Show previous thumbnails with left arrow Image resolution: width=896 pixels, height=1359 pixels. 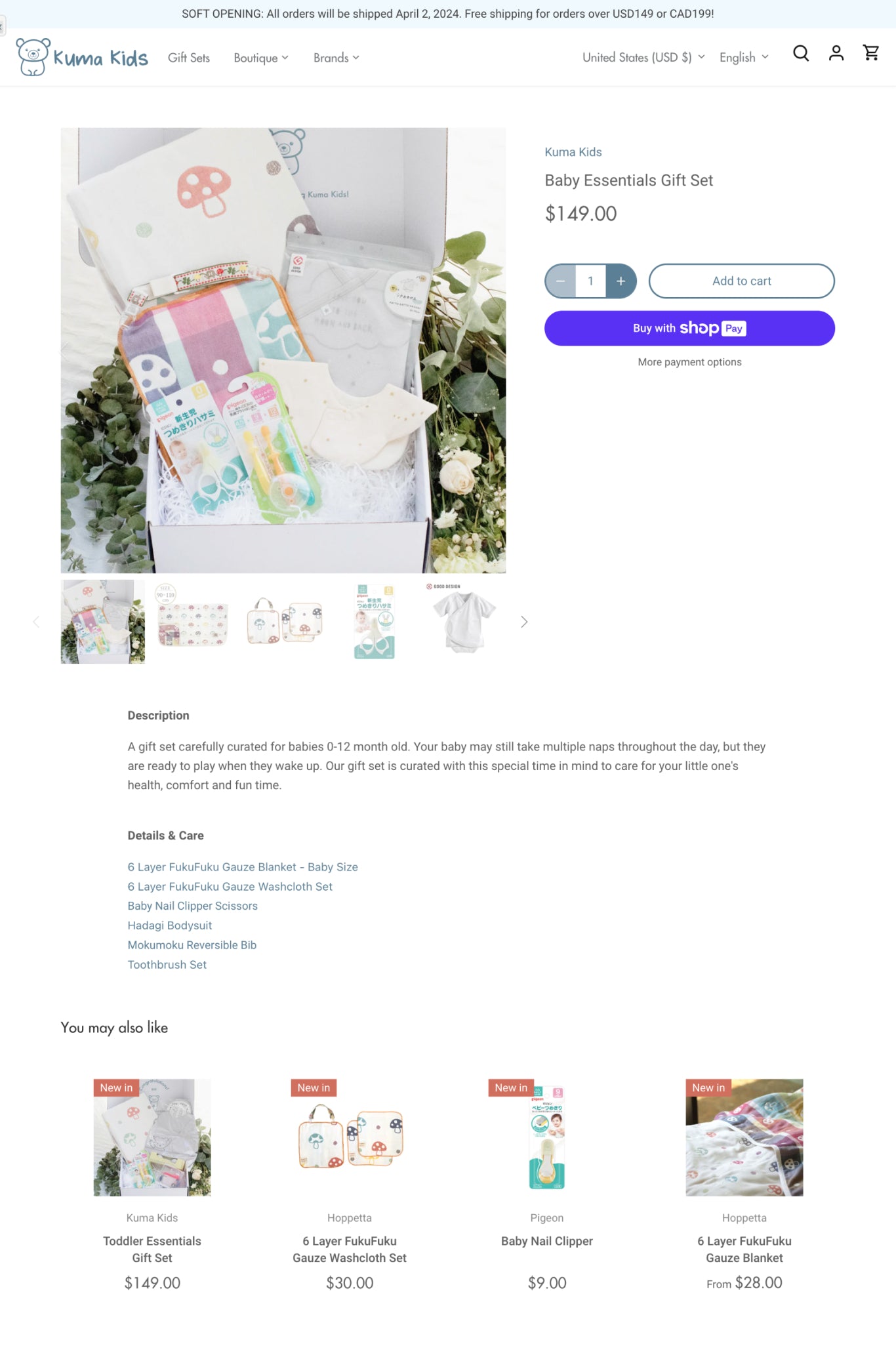[37, 622]
